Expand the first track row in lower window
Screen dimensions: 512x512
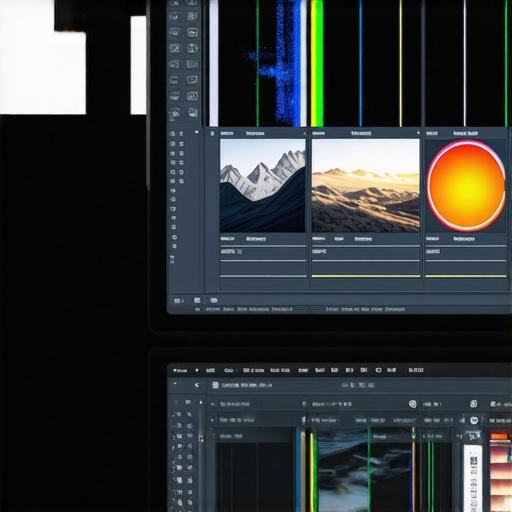(212, 404)
